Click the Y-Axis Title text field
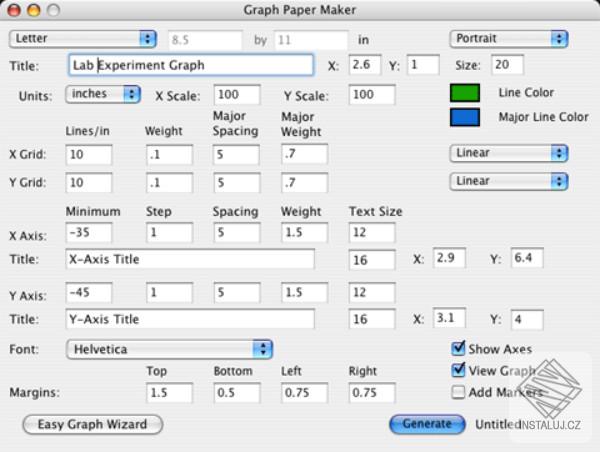This screenshot has height=452, width=600. coord(190,319)
